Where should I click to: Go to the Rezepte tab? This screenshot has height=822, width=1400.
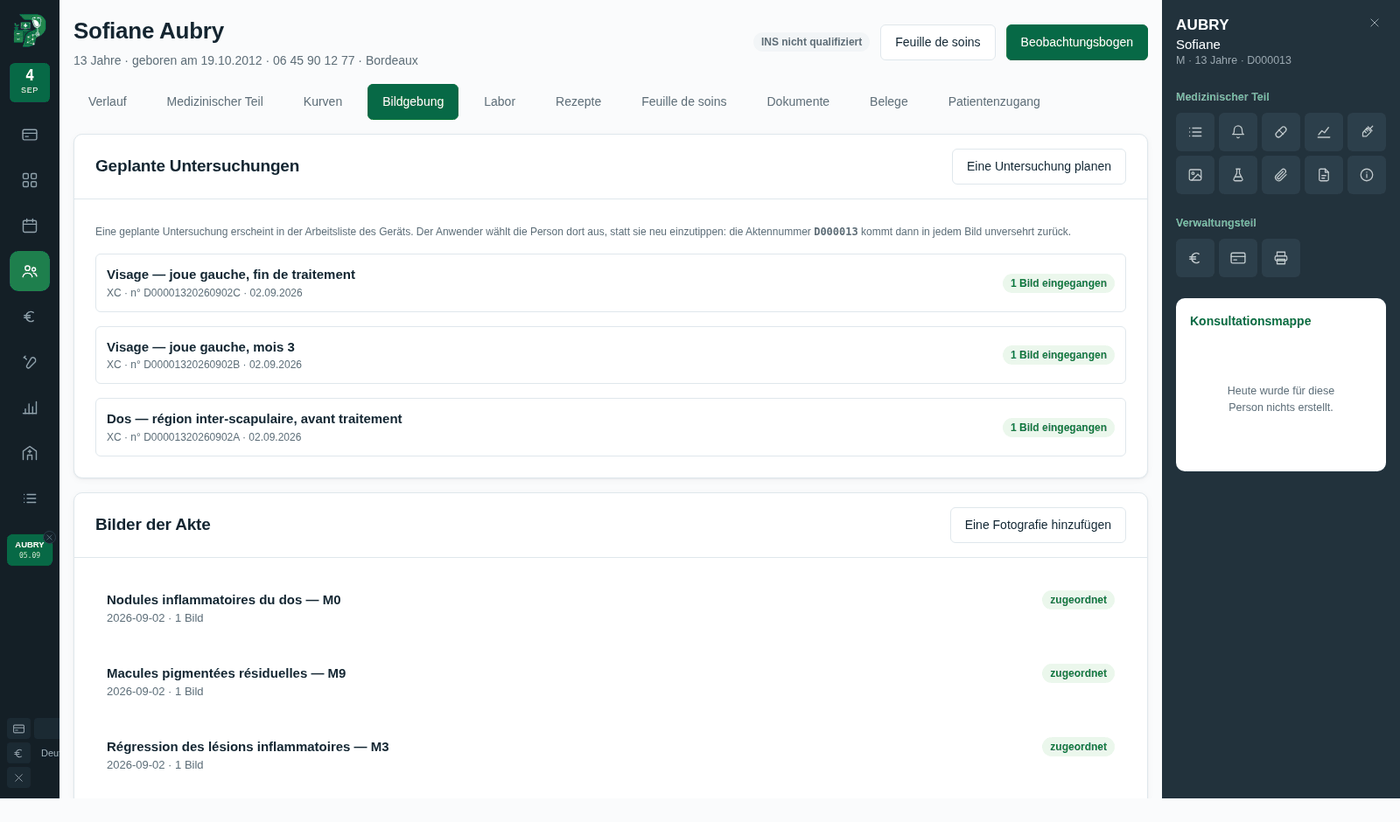(578, 102)
